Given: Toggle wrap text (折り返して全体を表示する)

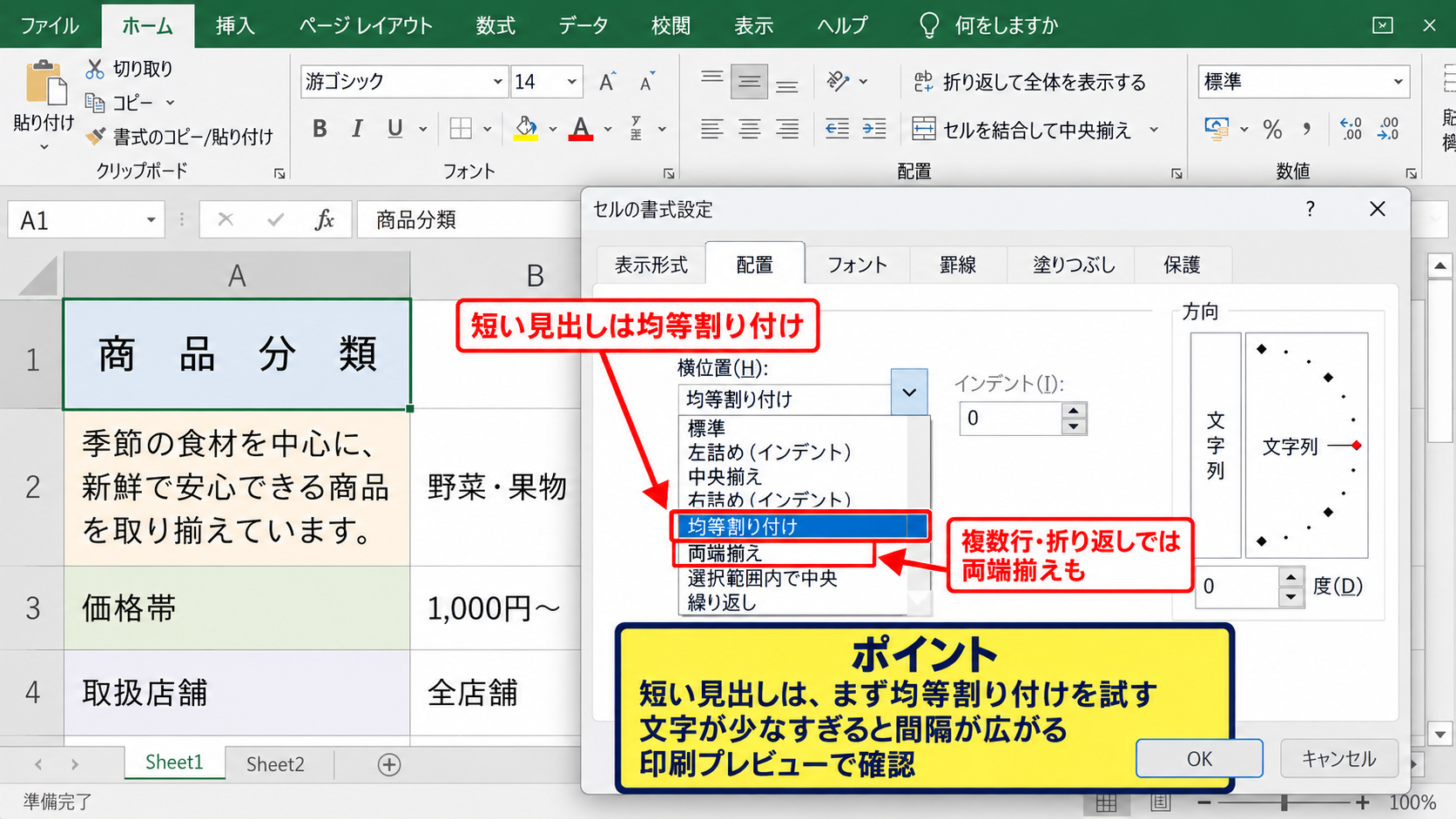Looking at the screenshot, I should point(1029,82).
